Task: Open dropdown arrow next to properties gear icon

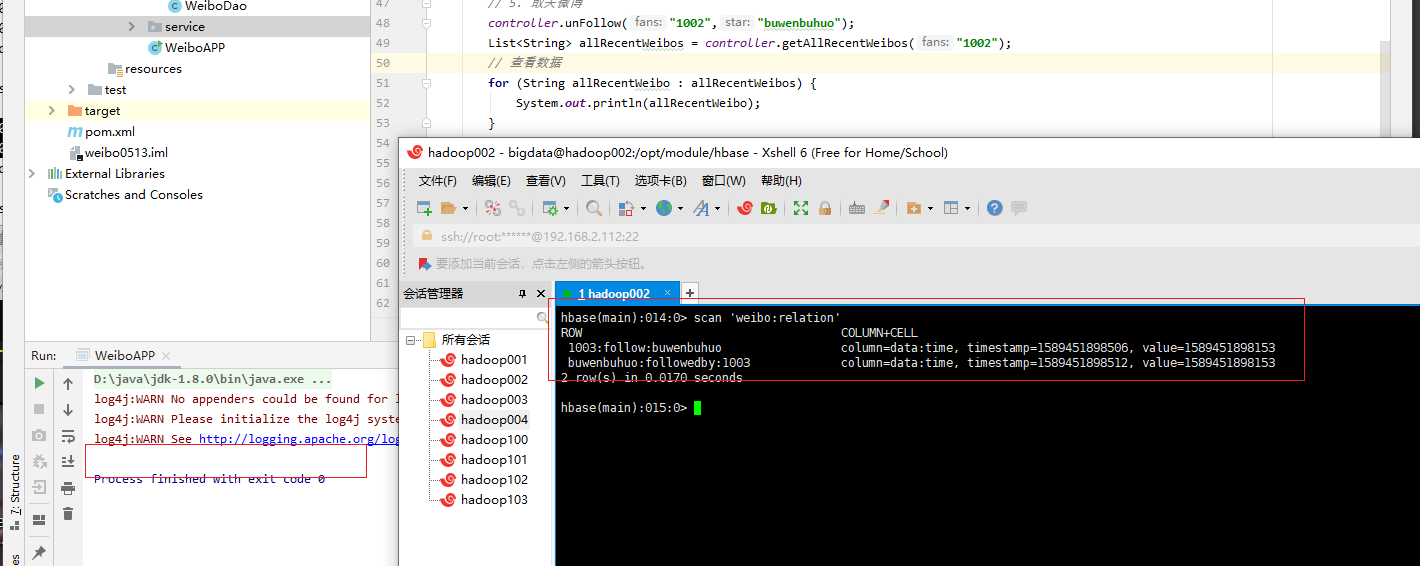Action: pyautogui.click(x=567, y=208)
